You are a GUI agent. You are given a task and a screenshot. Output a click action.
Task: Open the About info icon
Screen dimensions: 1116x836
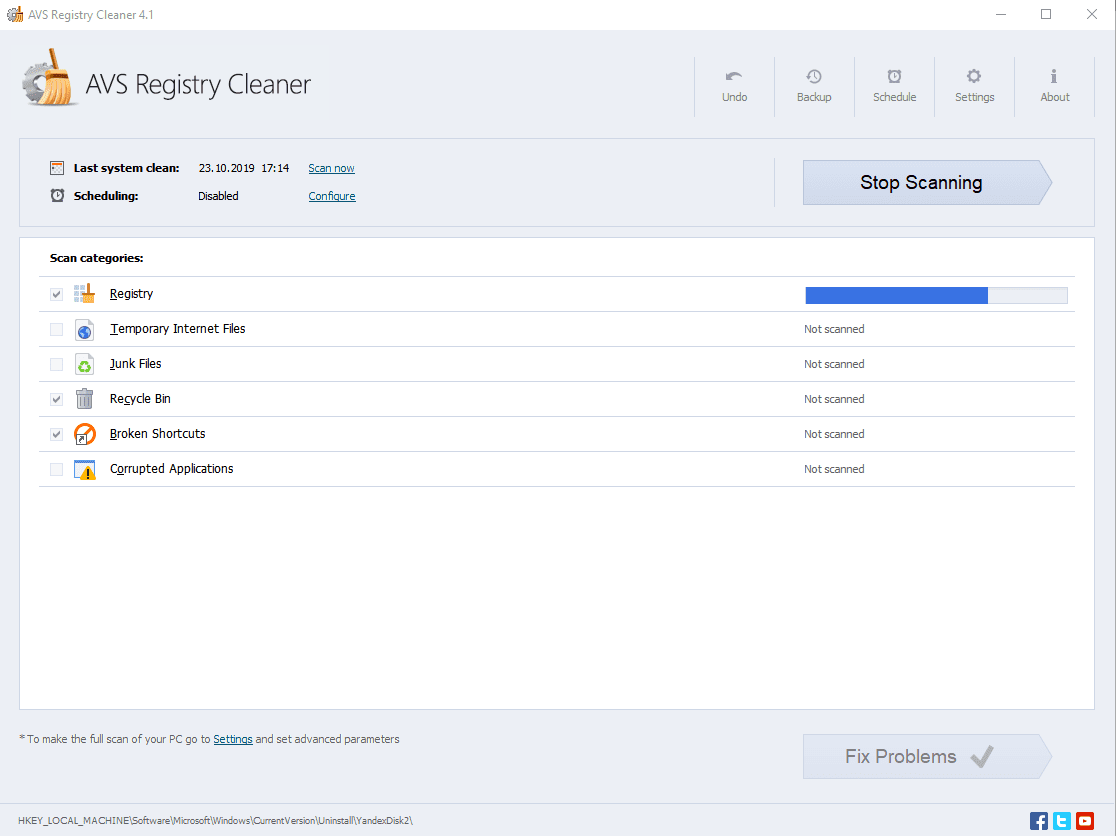click(1054, 76)
